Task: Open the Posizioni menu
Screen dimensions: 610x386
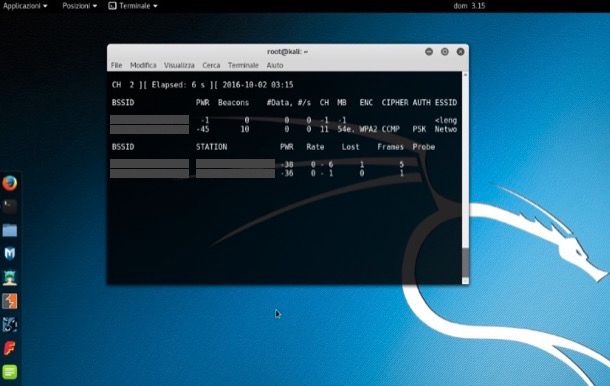Action: click(80, 6)
